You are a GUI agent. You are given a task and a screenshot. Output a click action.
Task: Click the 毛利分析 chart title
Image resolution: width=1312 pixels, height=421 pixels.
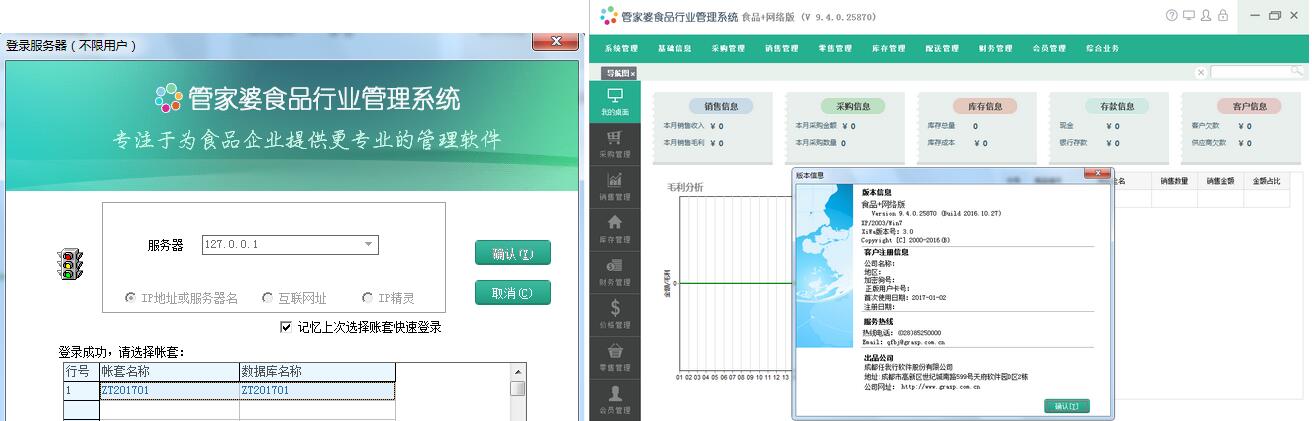click(684, 186)
